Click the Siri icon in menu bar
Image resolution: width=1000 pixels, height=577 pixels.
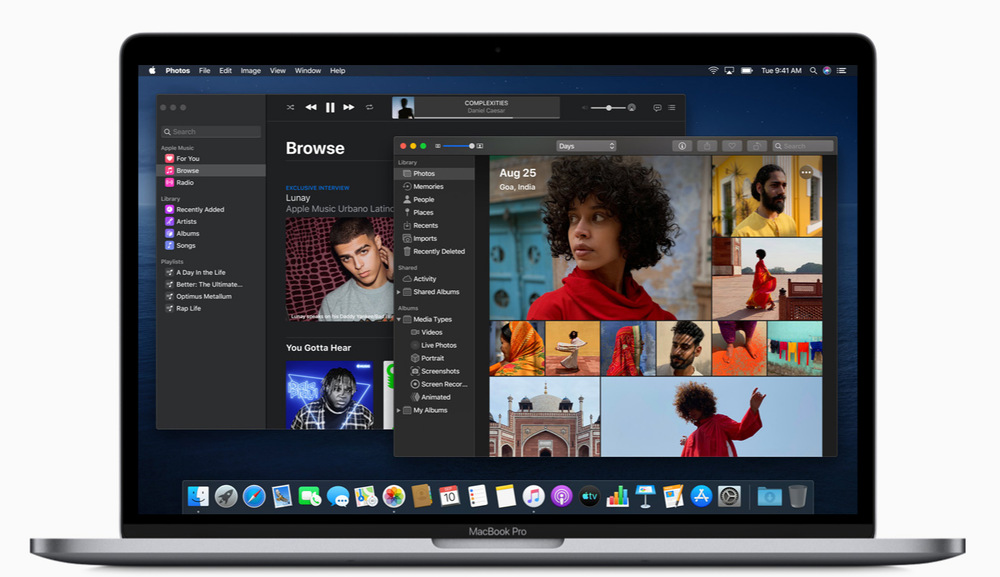[827, 71]
